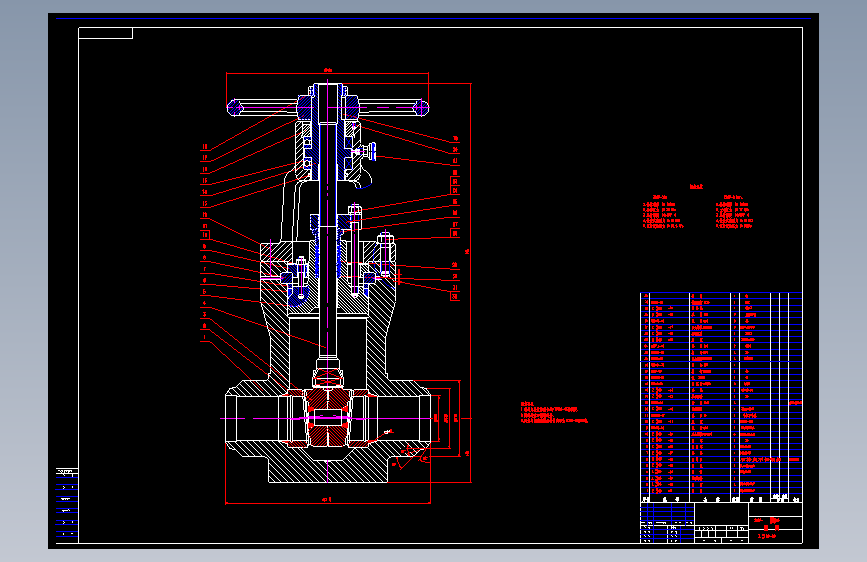Select the performance specification text heading
The image size is (867, 562).
pyautogui.click(x=696, y=187)
